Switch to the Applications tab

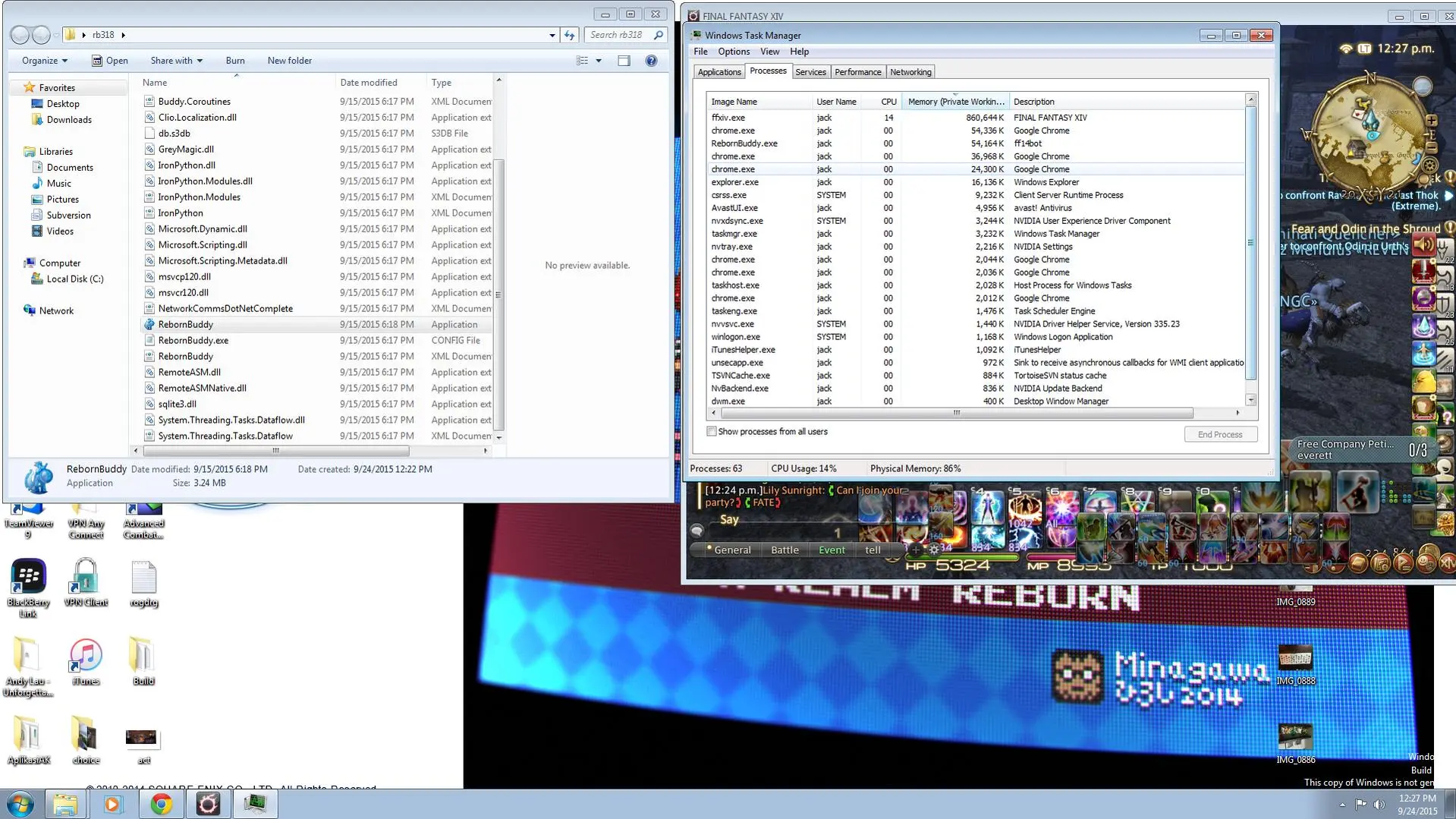[719, 72]
